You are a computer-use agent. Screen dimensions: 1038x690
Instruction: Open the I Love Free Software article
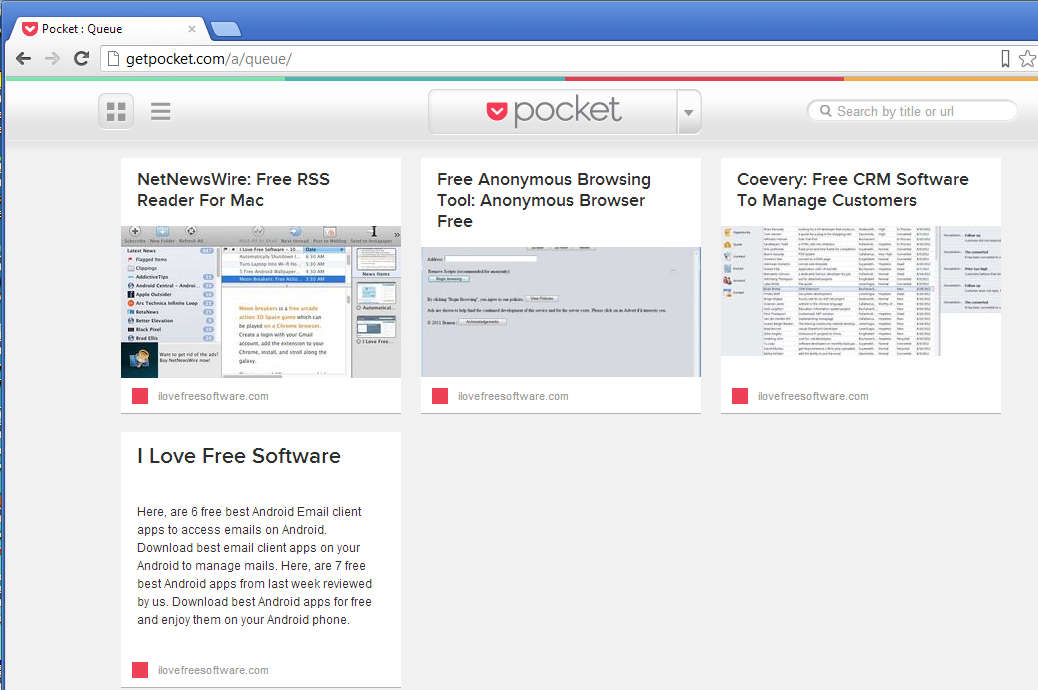pos(238,456)
